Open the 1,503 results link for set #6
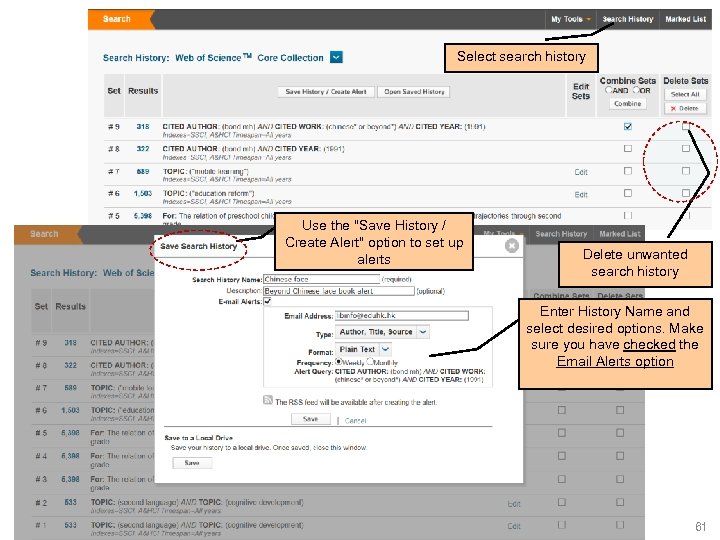Image resolution: width=720 pixels, height=540 pixels. pos(143,193)
